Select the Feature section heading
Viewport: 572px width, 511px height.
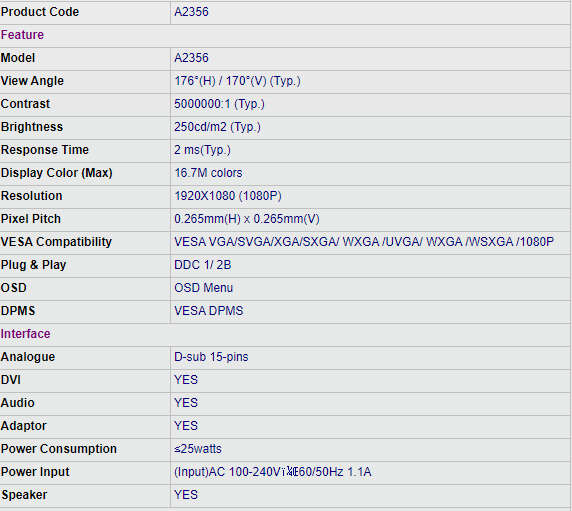22,35
